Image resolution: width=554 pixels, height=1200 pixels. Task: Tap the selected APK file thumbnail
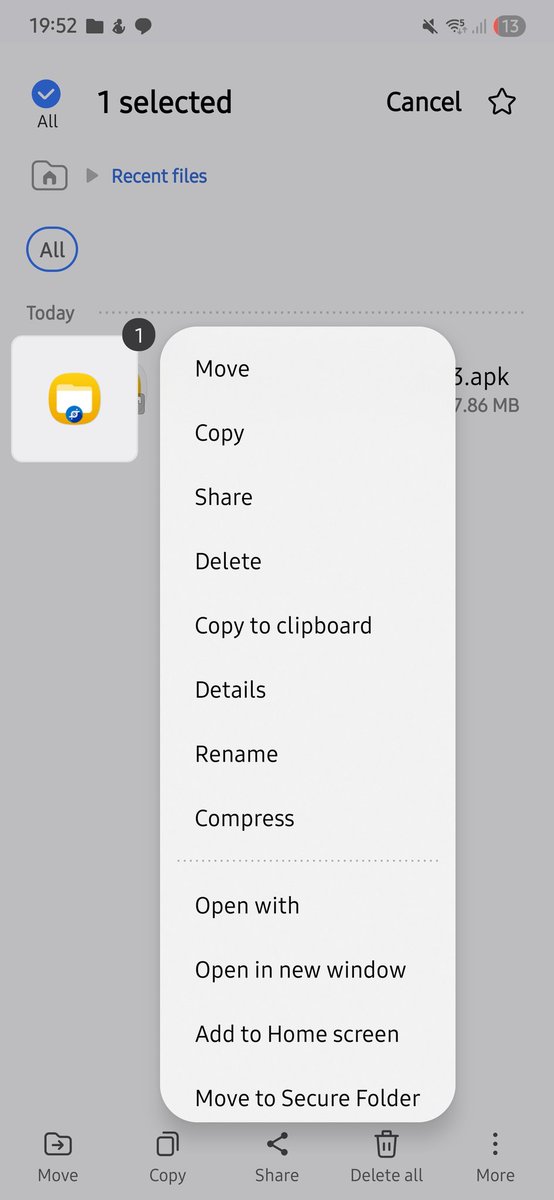point(74,398)
